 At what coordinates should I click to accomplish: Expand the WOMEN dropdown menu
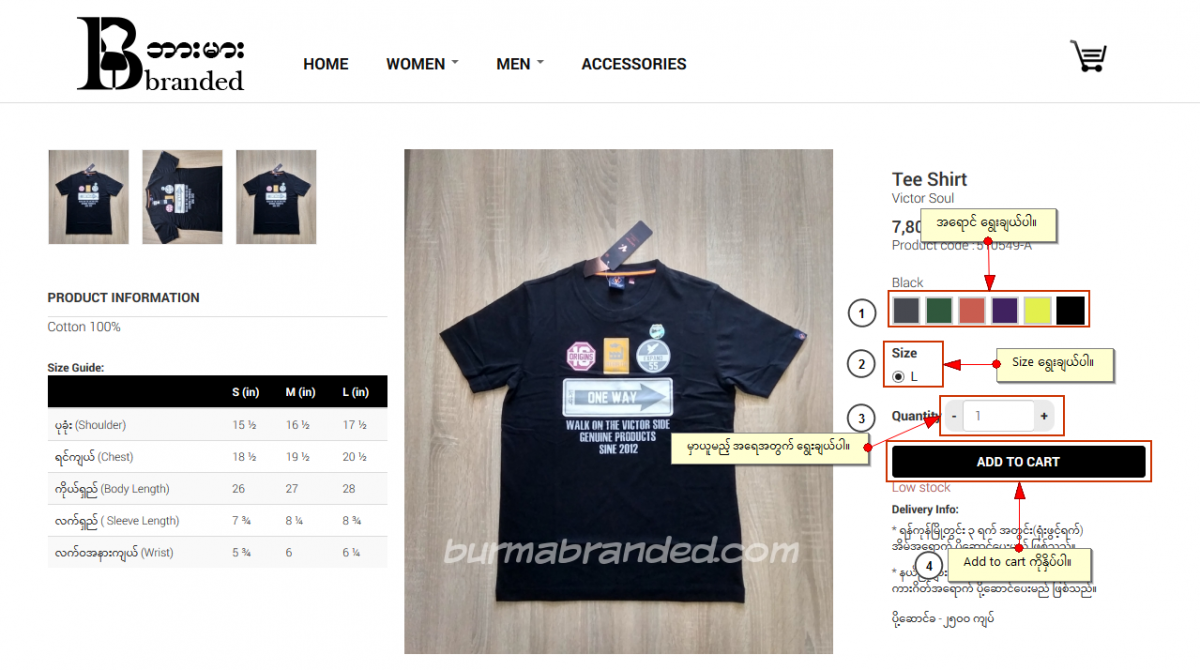point(422,64)
